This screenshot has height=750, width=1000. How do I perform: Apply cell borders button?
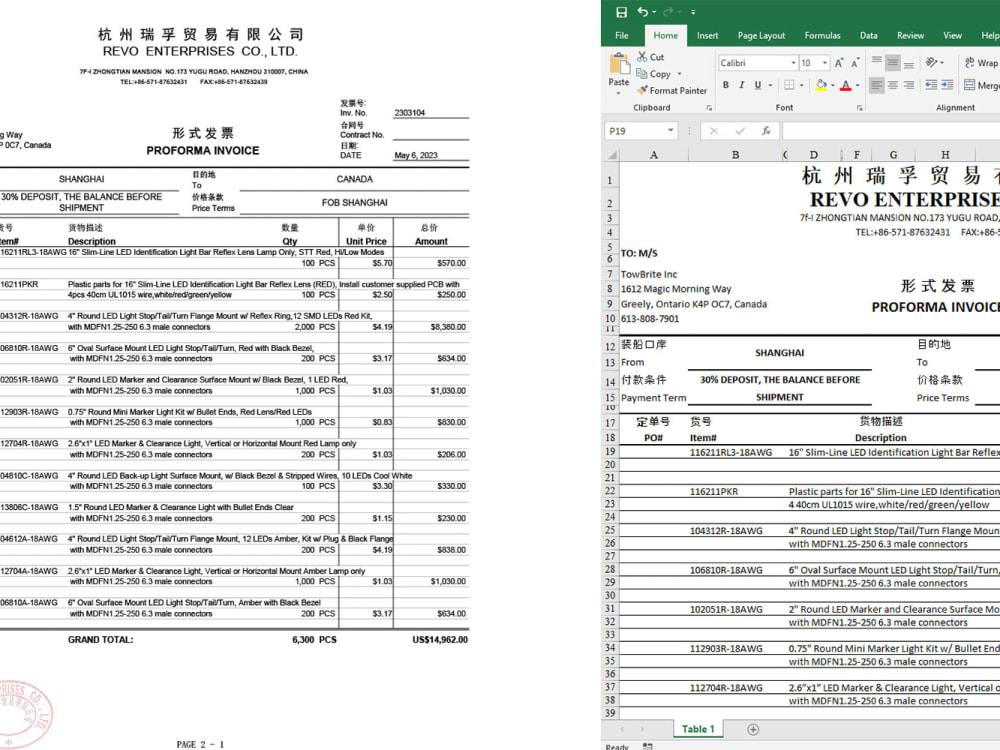pyautogui.click(x=789, y=85)
